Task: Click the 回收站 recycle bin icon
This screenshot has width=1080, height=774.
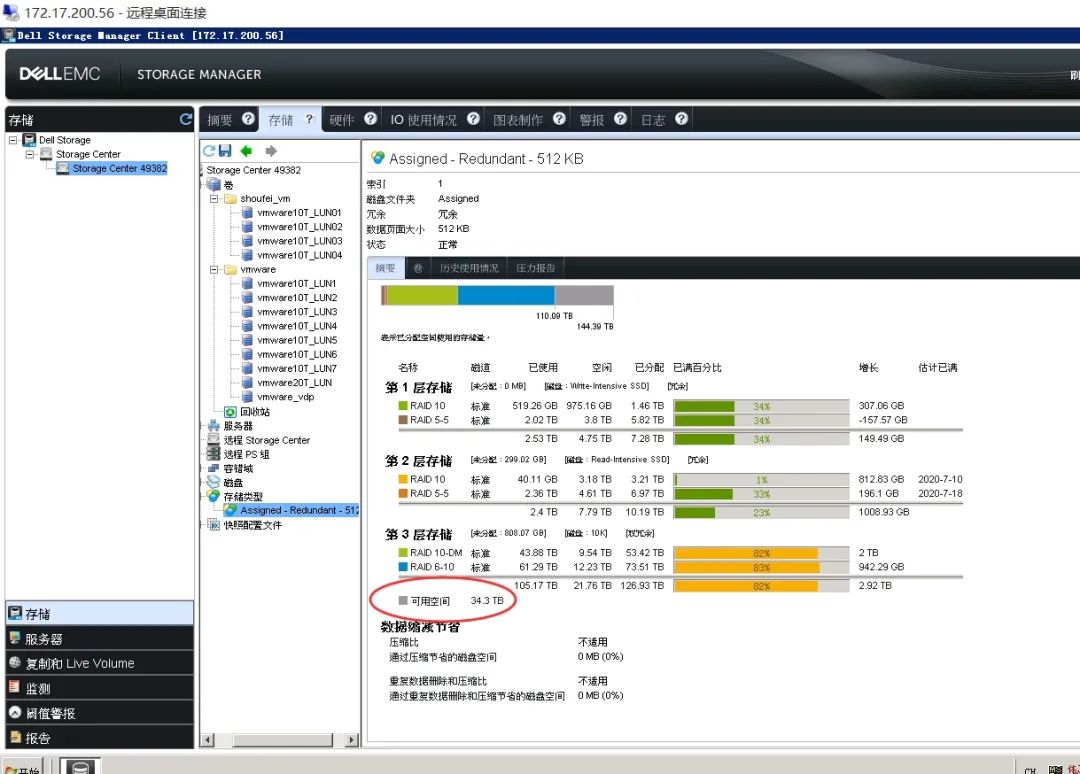Action: [230, 412]
